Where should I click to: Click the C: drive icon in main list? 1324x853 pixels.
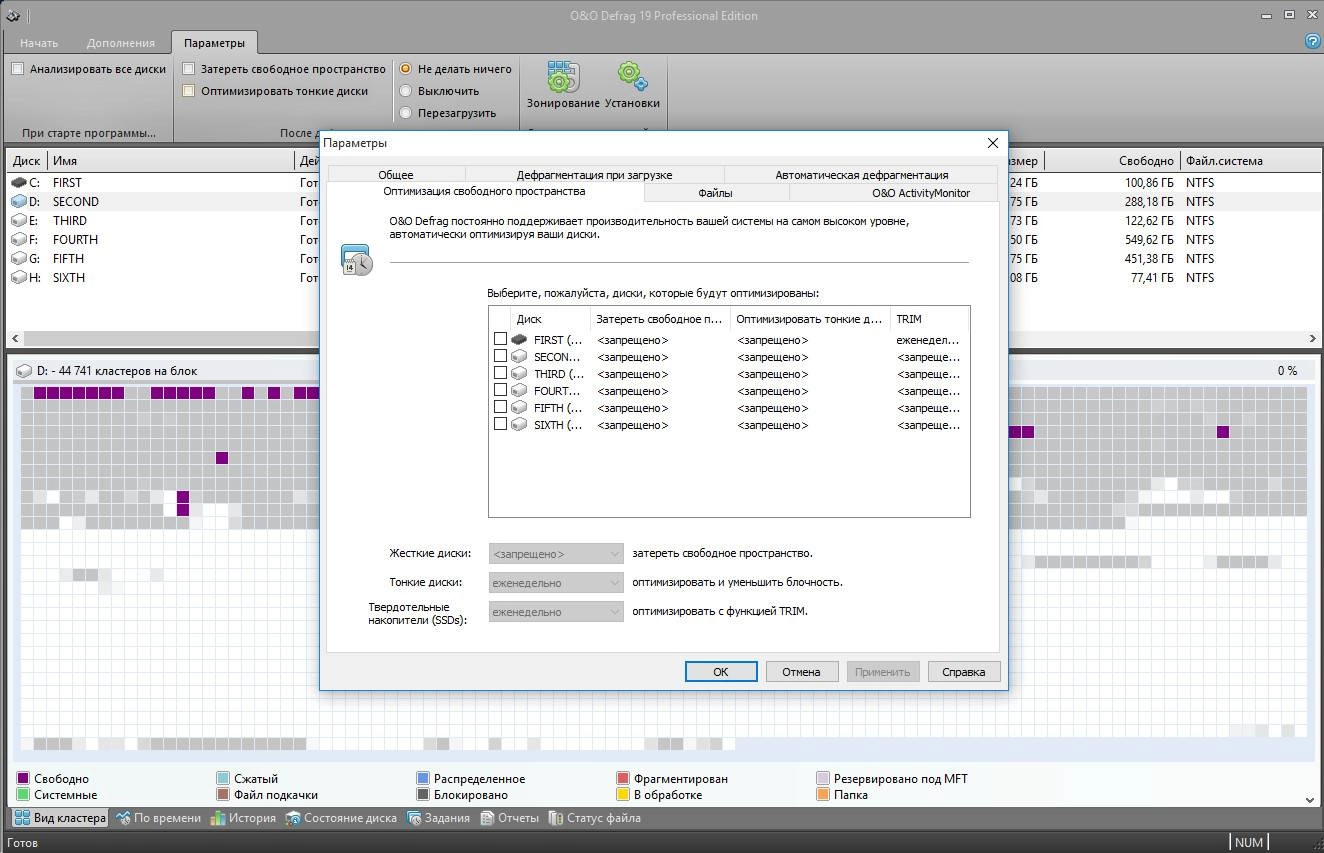(18, 183)
